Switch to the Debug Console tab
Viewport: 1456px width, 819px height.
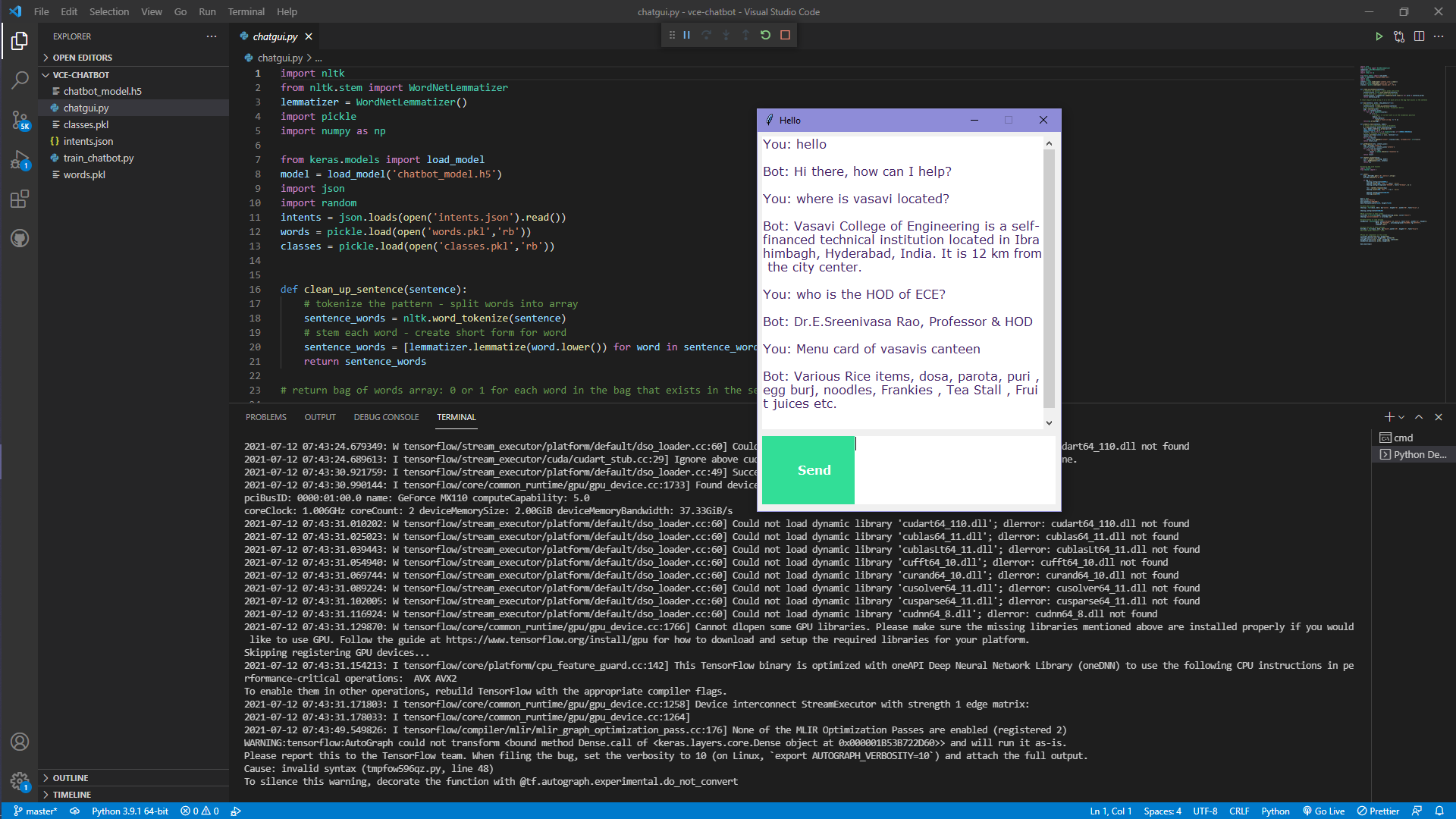386,417
